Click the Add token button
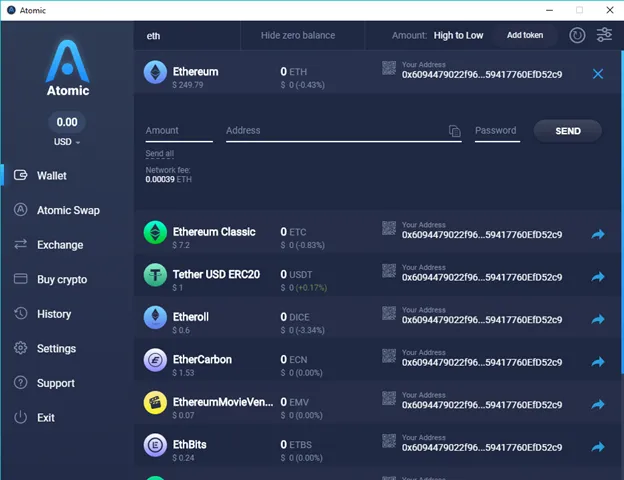The width and height of the screenshot is (624, 480). coord(525,35)
